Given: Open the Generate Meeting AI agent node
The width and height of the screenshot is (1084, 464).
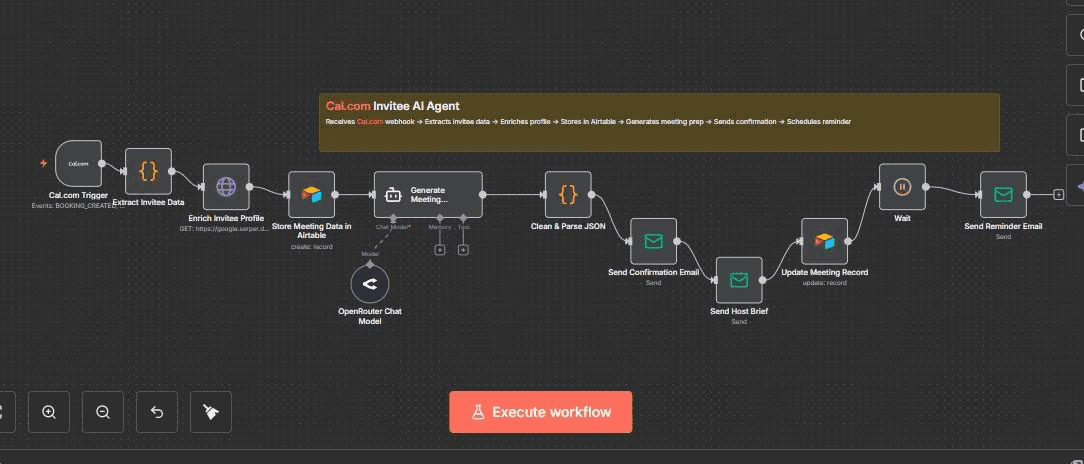Looking at the screenshot, I should 428,195.
